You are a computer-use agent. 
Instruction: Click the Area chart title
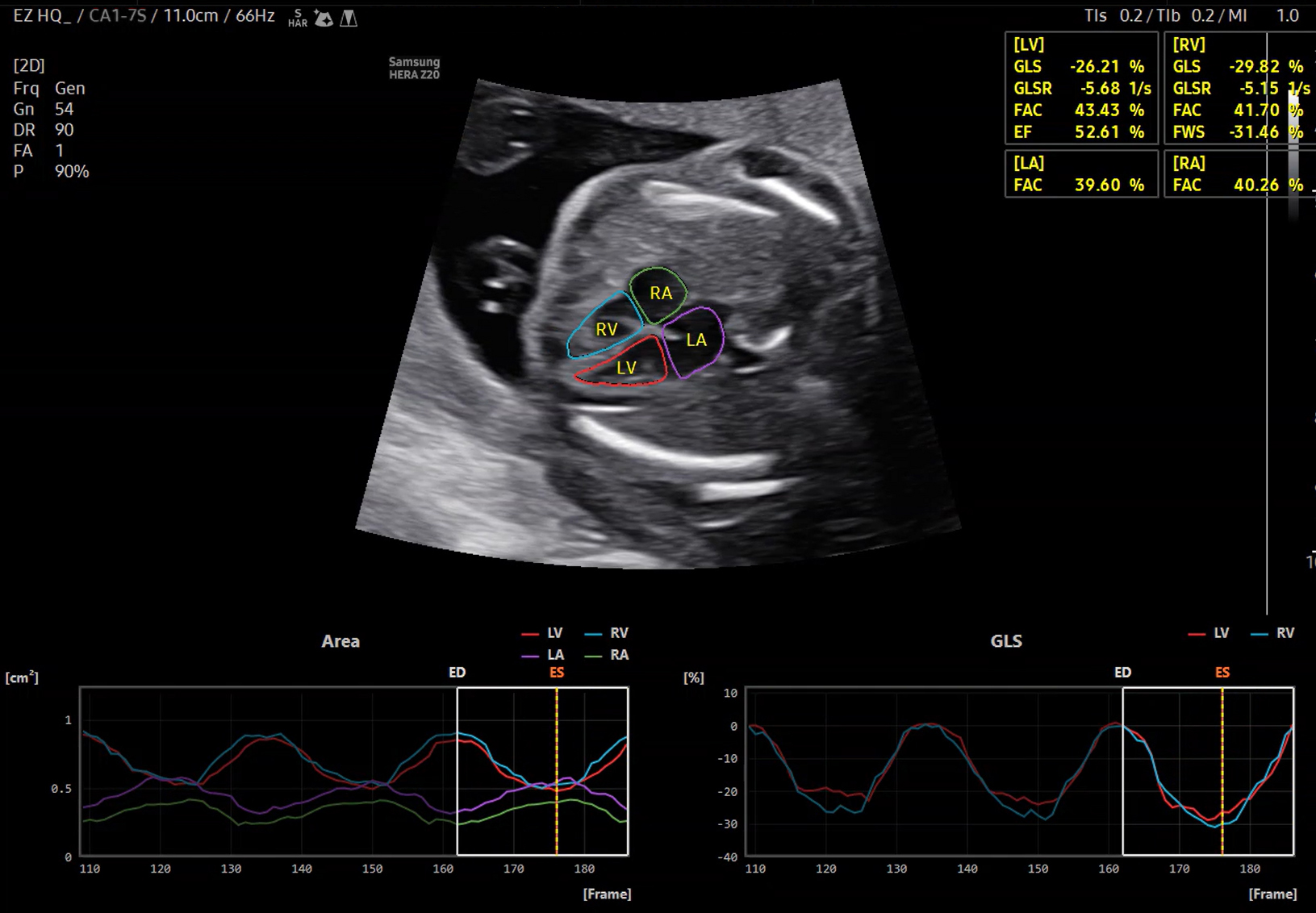pyautogui.click(x=340, y=641)
